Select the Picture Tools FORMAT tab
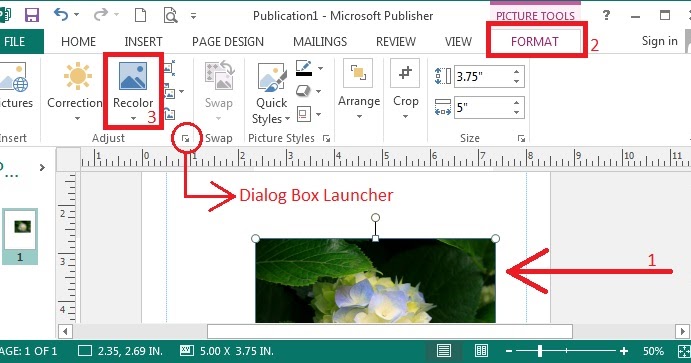This screenshot has height=363, width=691. pos(535,41)
